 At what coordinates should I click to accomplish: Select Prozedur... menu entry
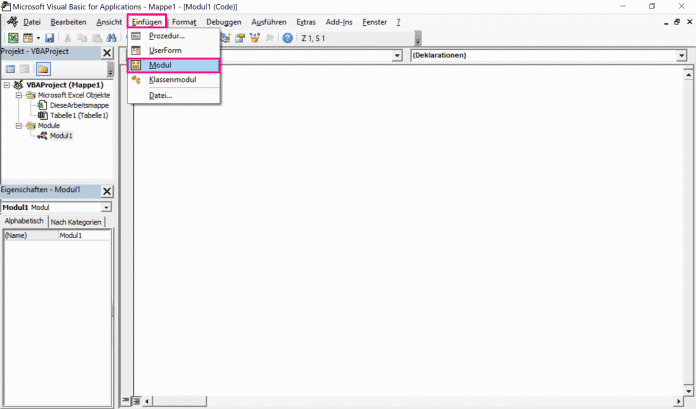(166, 36)
